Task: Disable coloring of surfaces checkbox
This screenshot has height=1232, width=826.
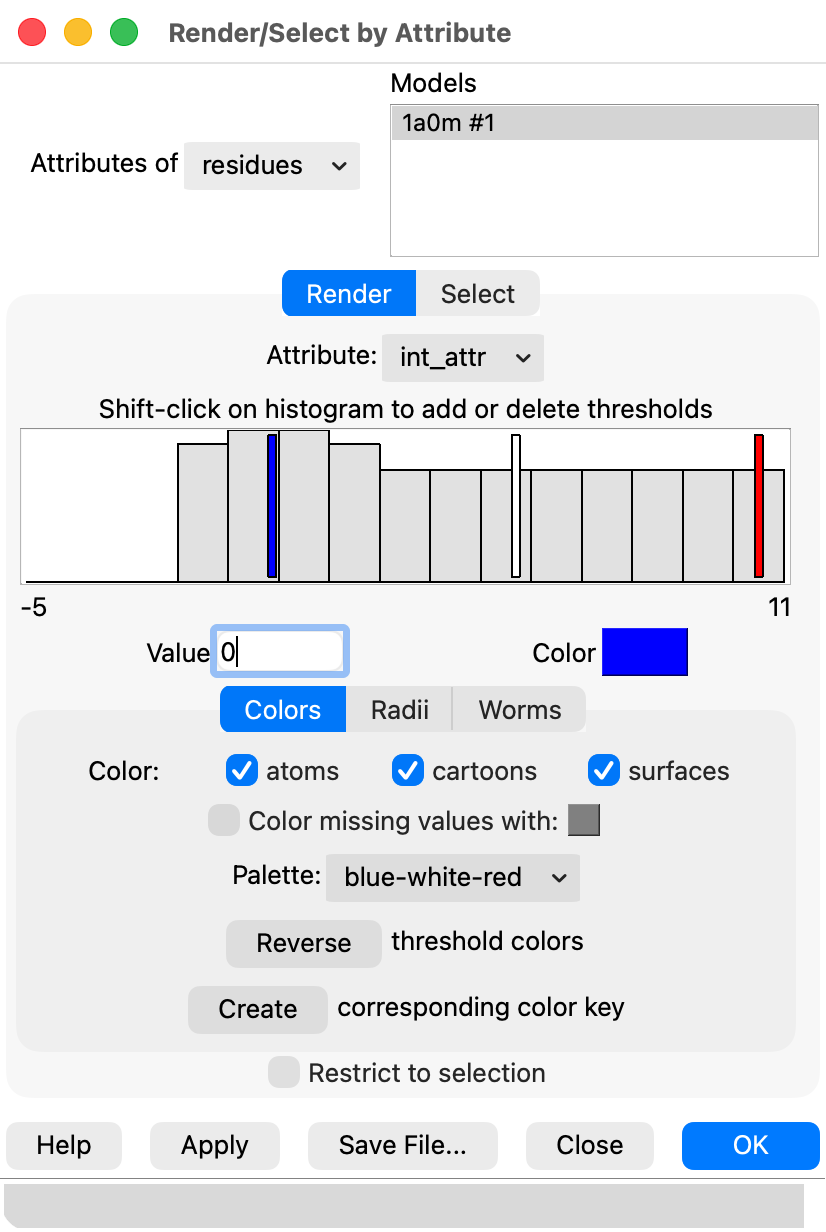Action: click(604, 771)
